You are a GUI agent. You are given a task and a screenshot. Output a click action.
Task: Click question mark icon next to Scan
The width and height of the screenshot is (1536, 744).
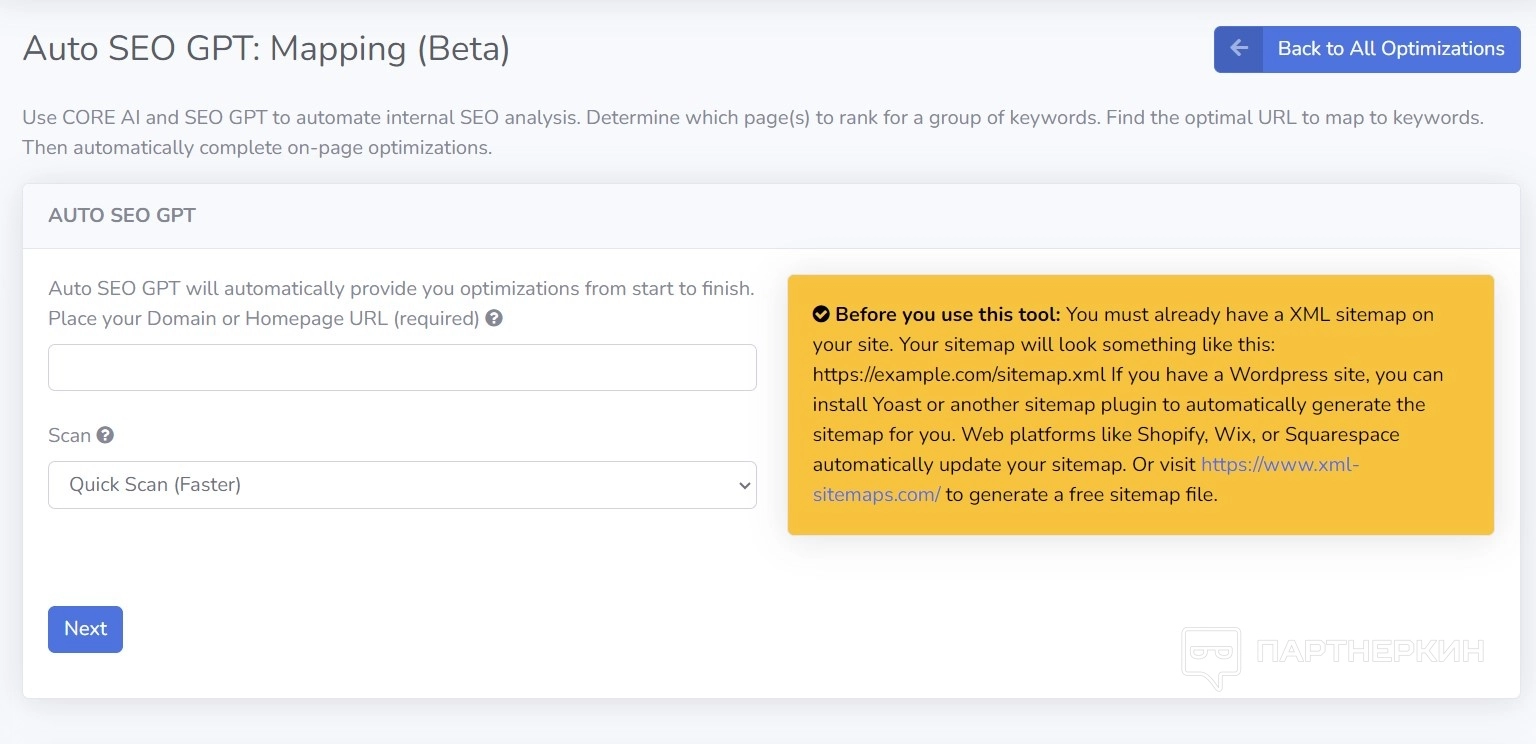(x=105, y=435)
